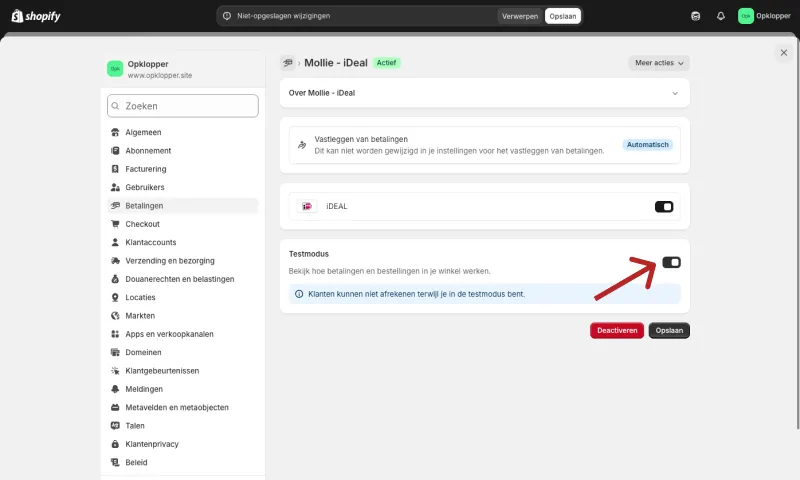Toggle the iDEAL payment method switch
The image size is (800, 480).
[x=664, y=207]
